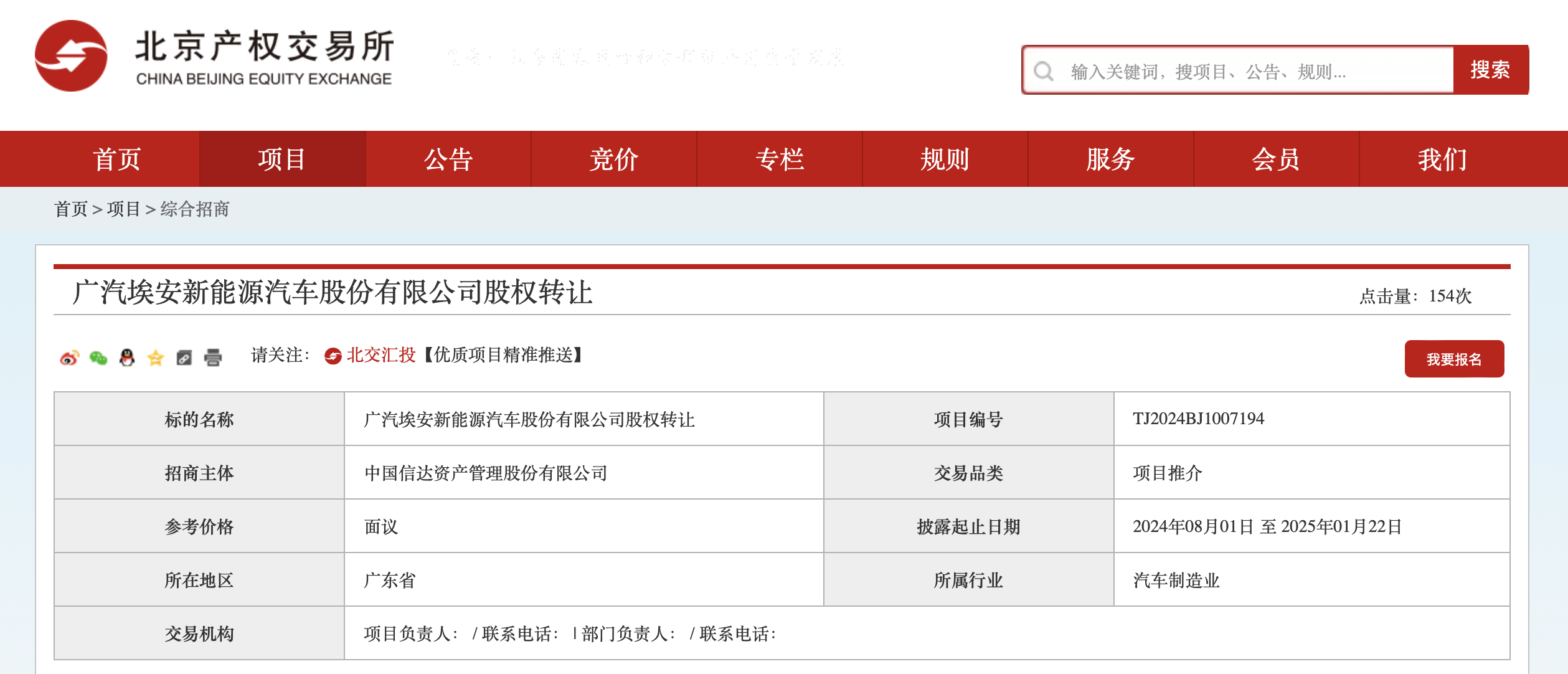Click the Qzone star share icon
The width and height of the screenshot is (1568, 674).
156,358
